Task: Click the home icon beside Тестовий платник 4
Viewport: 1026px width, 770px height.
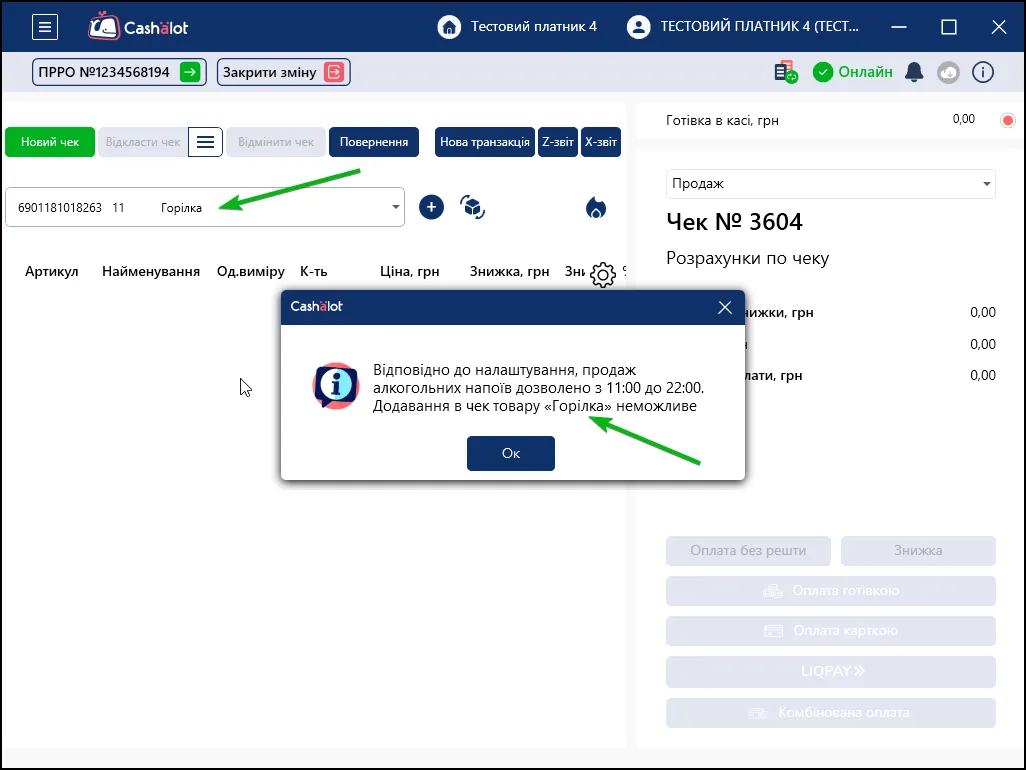Action: point(449,27)
